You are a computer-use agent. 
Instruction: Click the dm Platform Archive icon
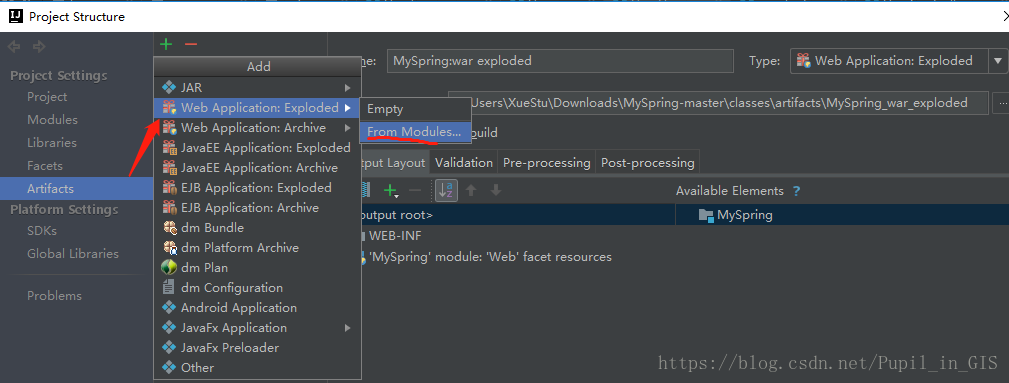(x=169, y=247)
